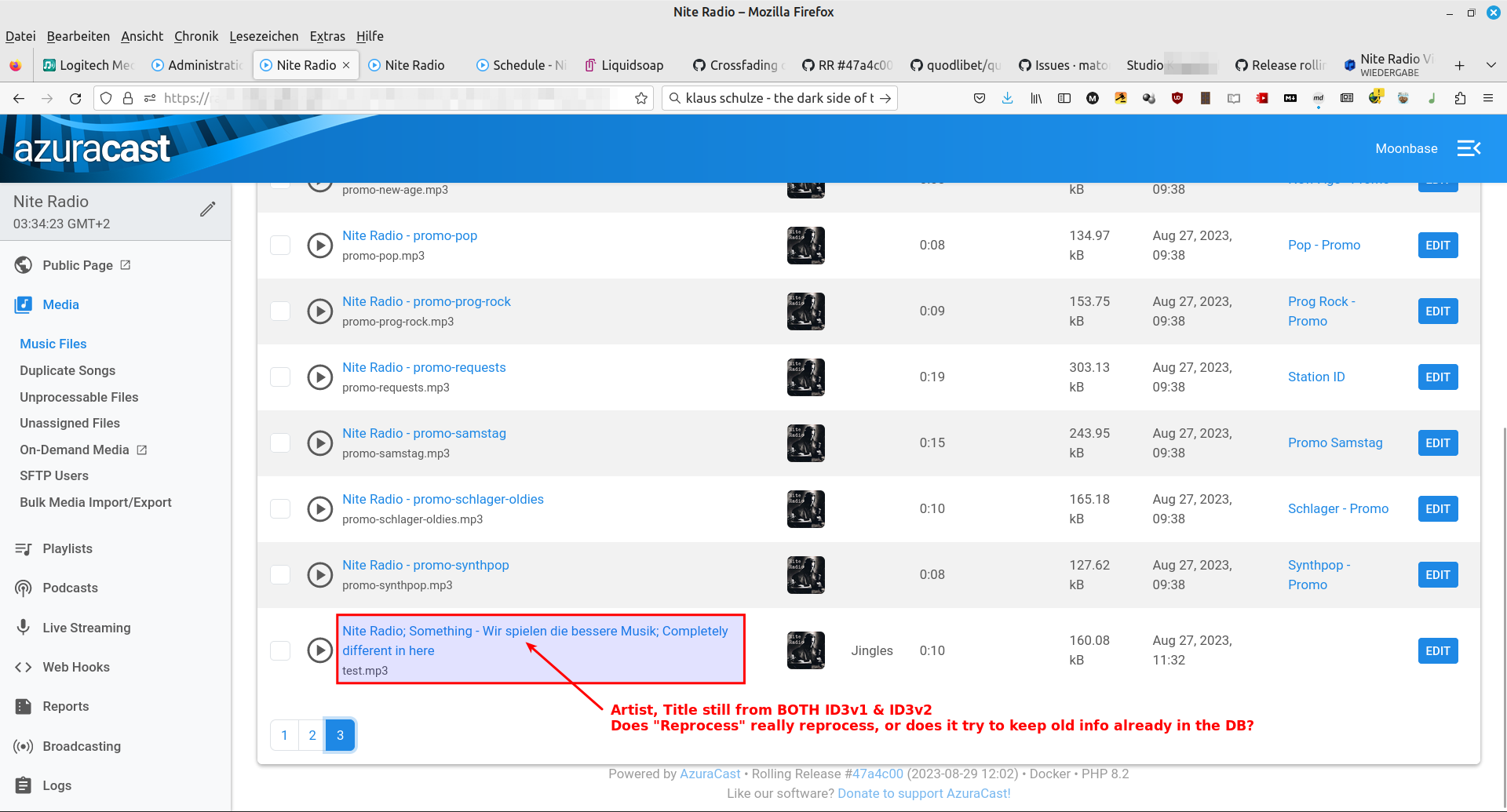Click the Live Streaming microphone icon
The width and height of the screenshot is (1507, 812).
[22, 627]
